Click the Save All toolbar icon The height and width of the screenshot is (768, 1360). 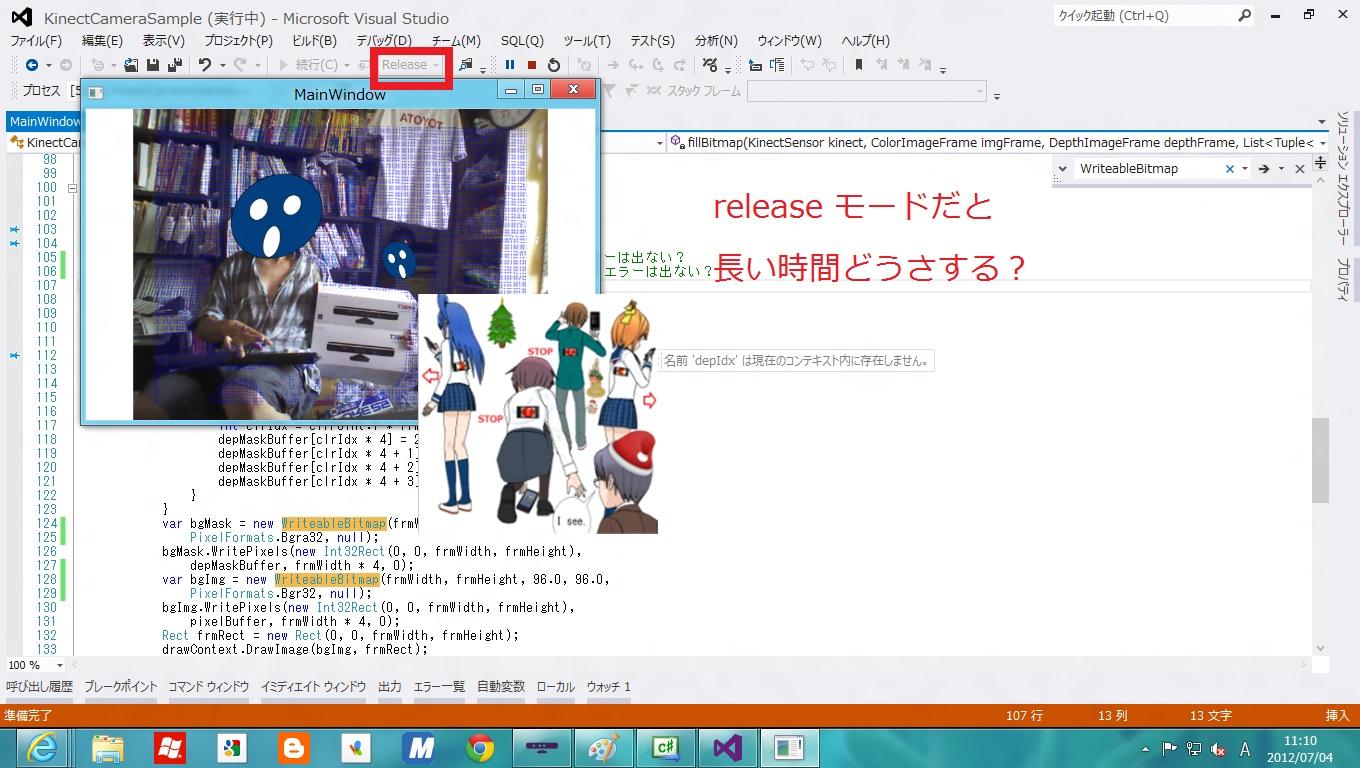coord(174,65)
